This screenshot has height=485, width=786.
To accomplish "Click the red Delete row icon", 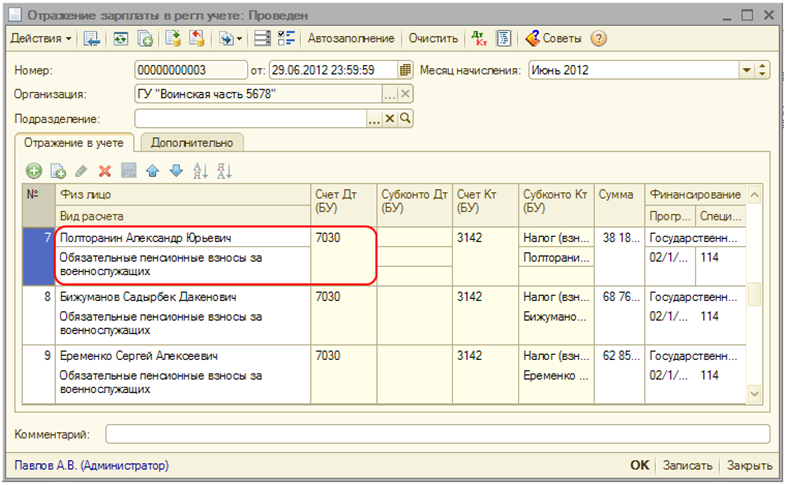I will [x=104, y=171].
